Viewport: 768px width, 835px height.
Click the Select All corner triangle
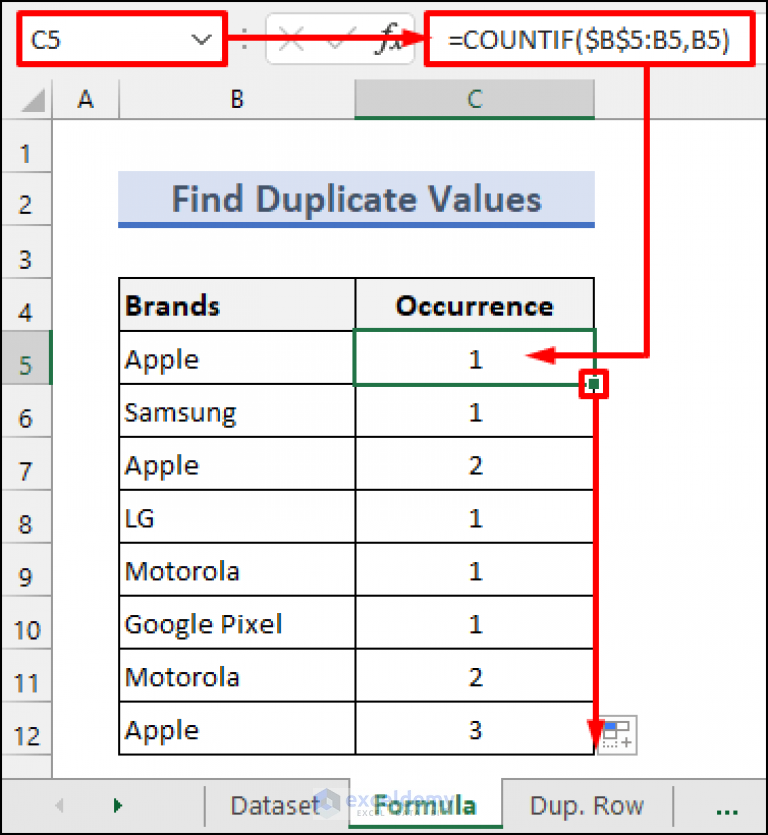[33, 100]
